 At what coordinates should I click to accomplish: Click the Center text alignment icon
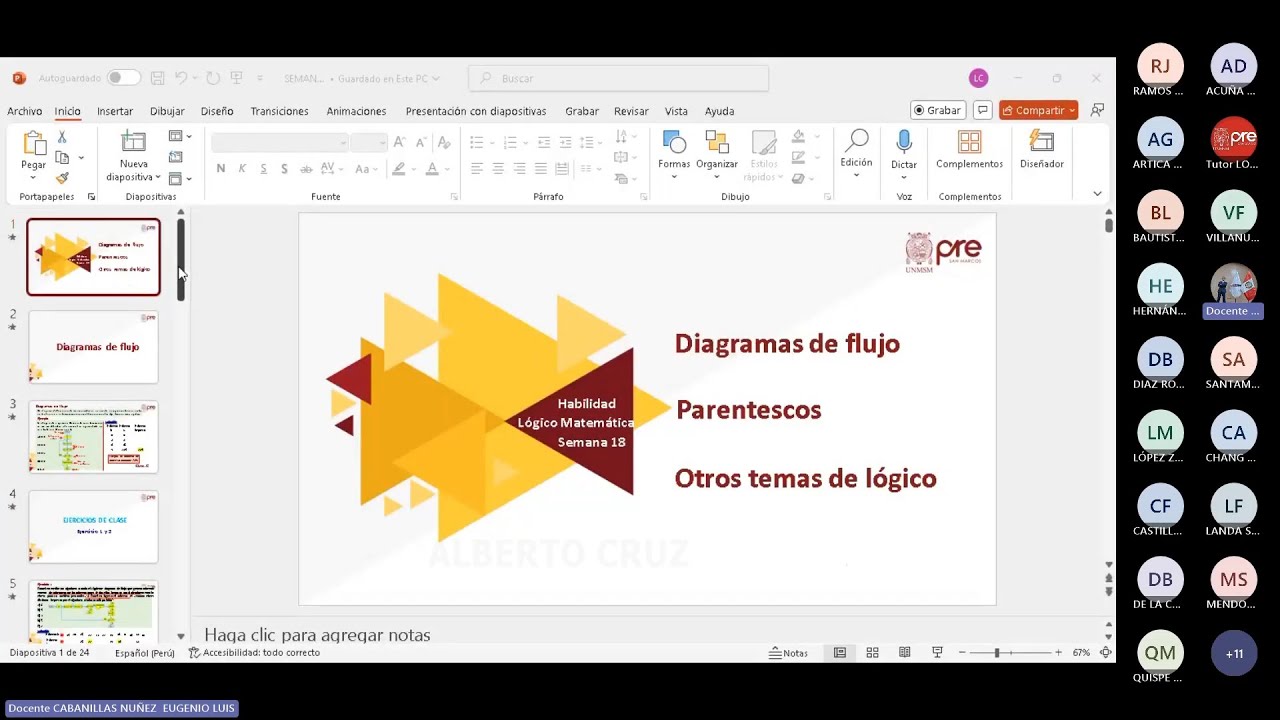498,169
